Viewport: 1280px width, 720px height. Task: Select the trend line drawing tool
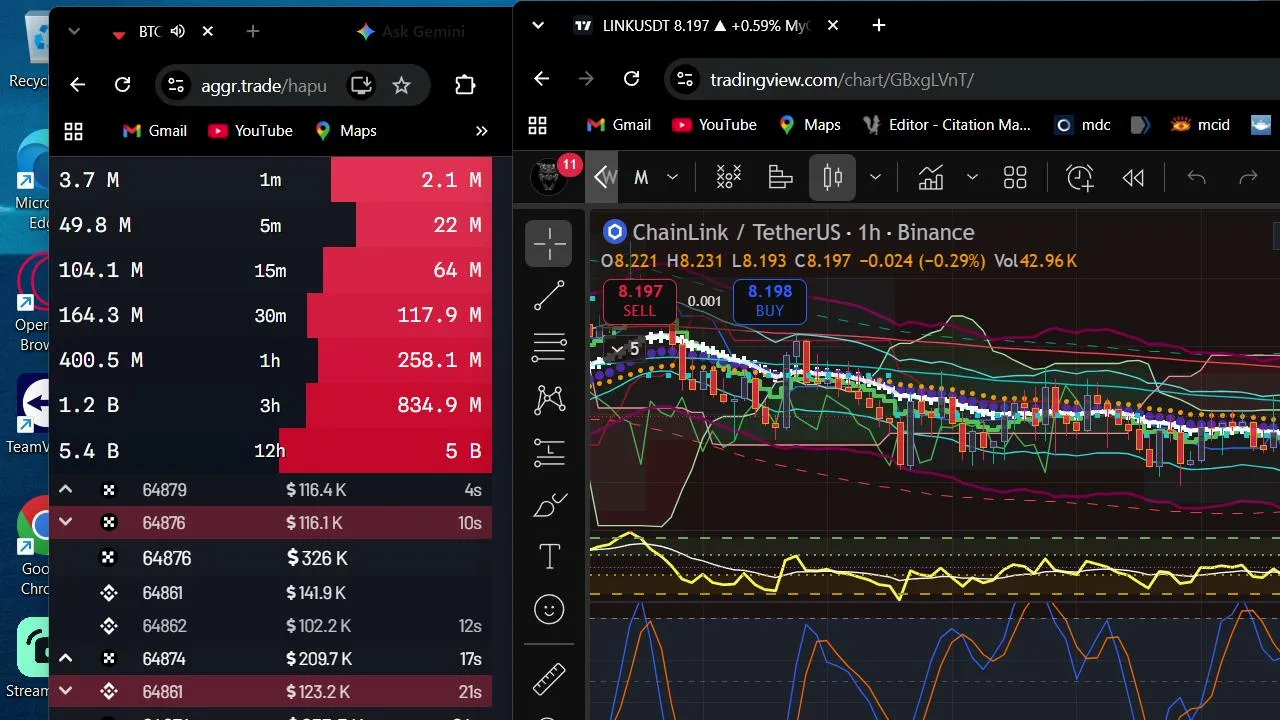click(549, 296)
